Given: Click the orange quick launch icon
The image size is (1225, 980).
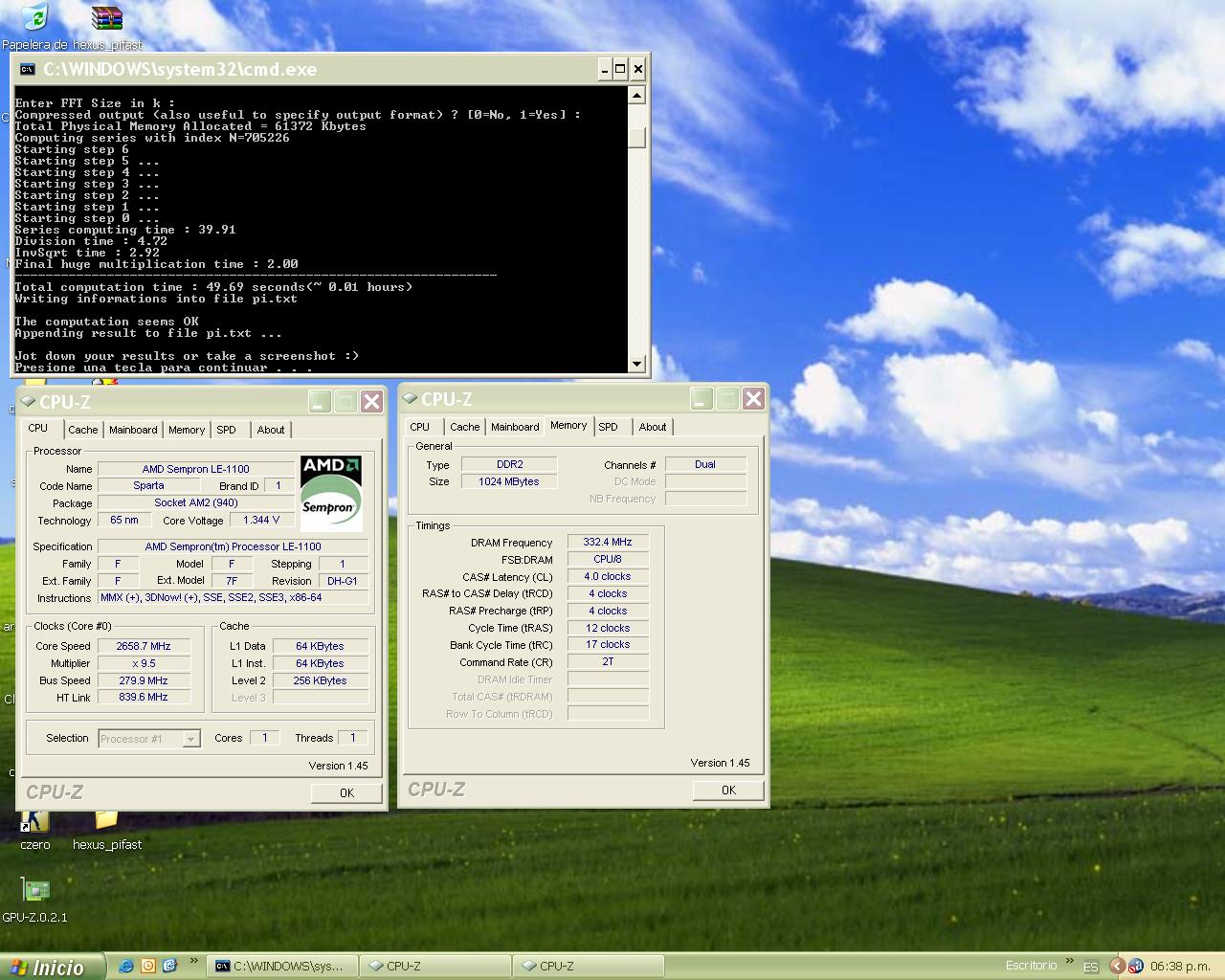Looking at the screenshot, I should coord(147,966).
